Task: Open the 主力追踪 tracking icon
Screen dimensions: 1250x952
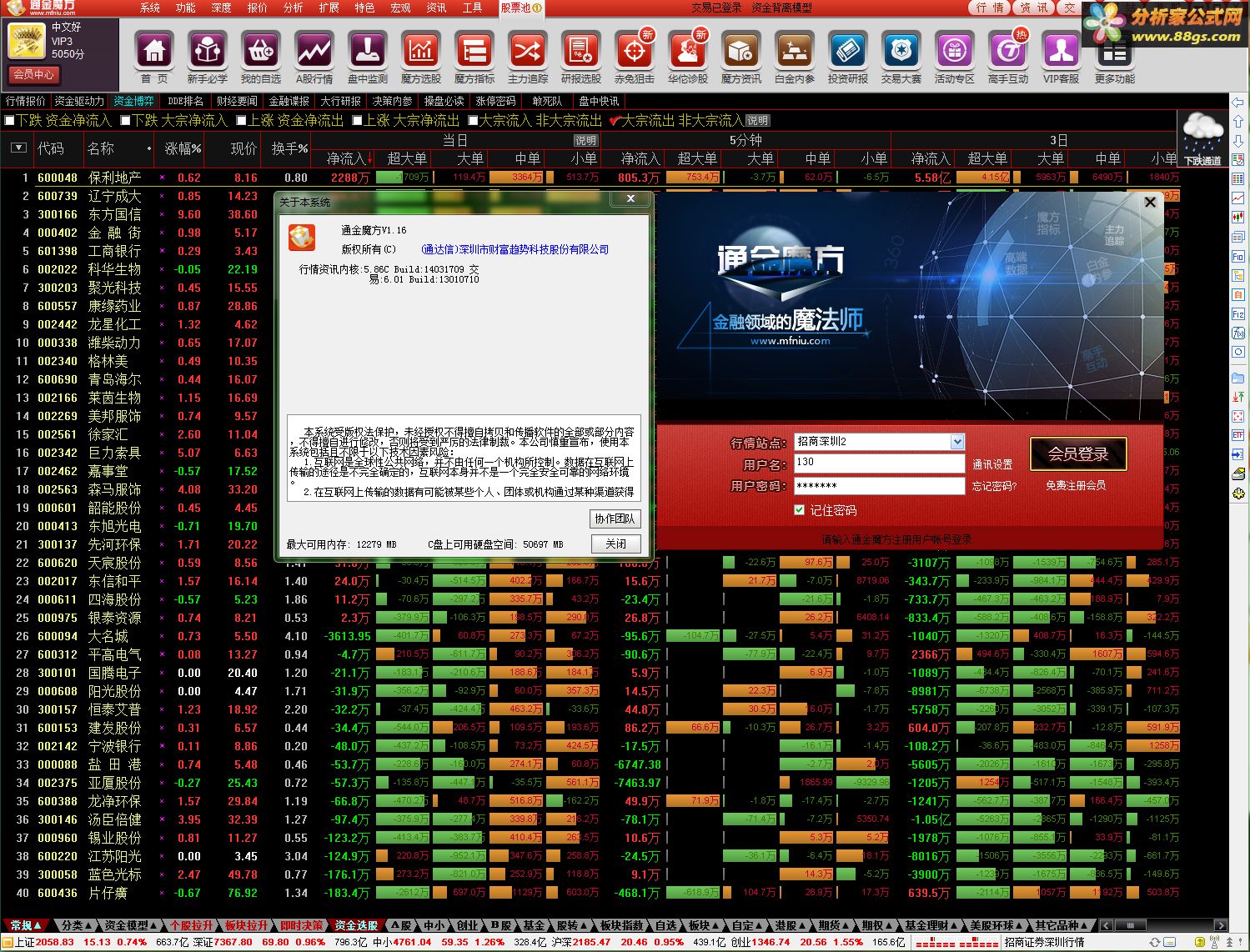Action: pyautogui.click(x=528, y=52)
